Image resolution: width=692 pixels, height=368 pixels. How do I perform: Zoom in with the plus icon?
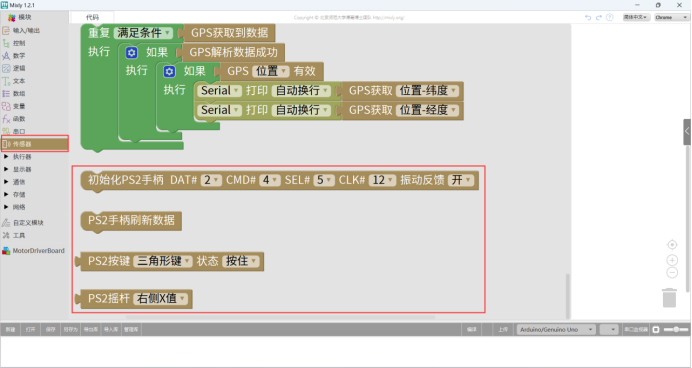pos(672,260)
